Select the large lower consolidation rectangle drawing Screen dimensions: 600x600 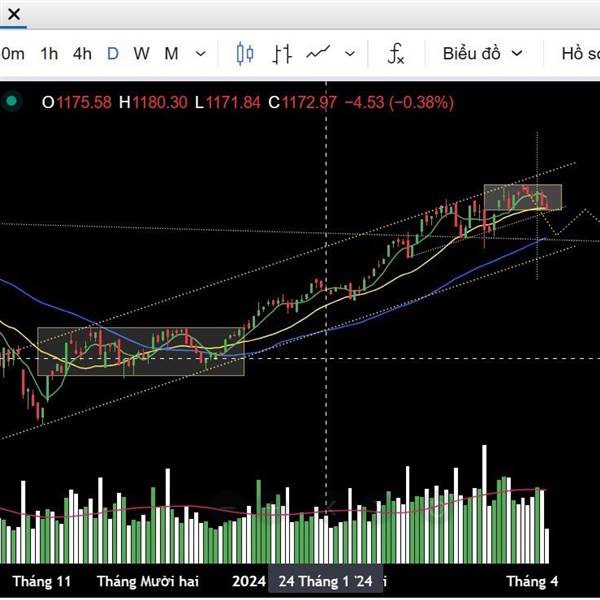(x=141, y=352)
